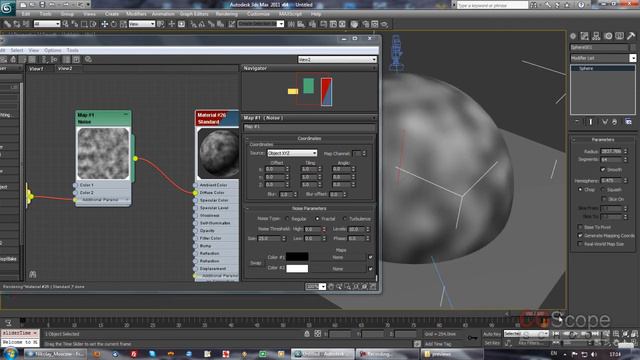The height and width of the screenshot is (360, 640).
Task: Open the 3ds Max application menu logo
Action: coord(8,8)
